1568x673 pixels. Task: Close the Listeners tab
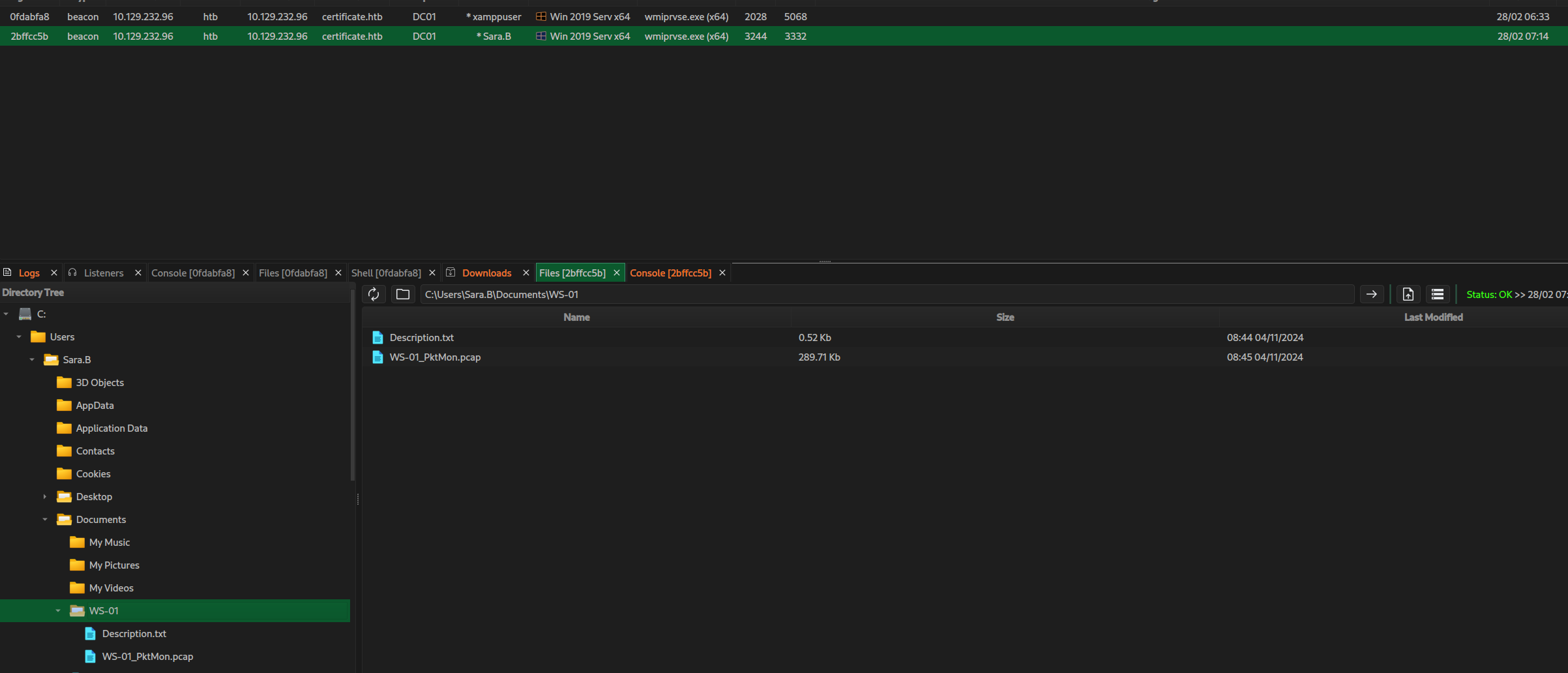(x=138, y=273)
